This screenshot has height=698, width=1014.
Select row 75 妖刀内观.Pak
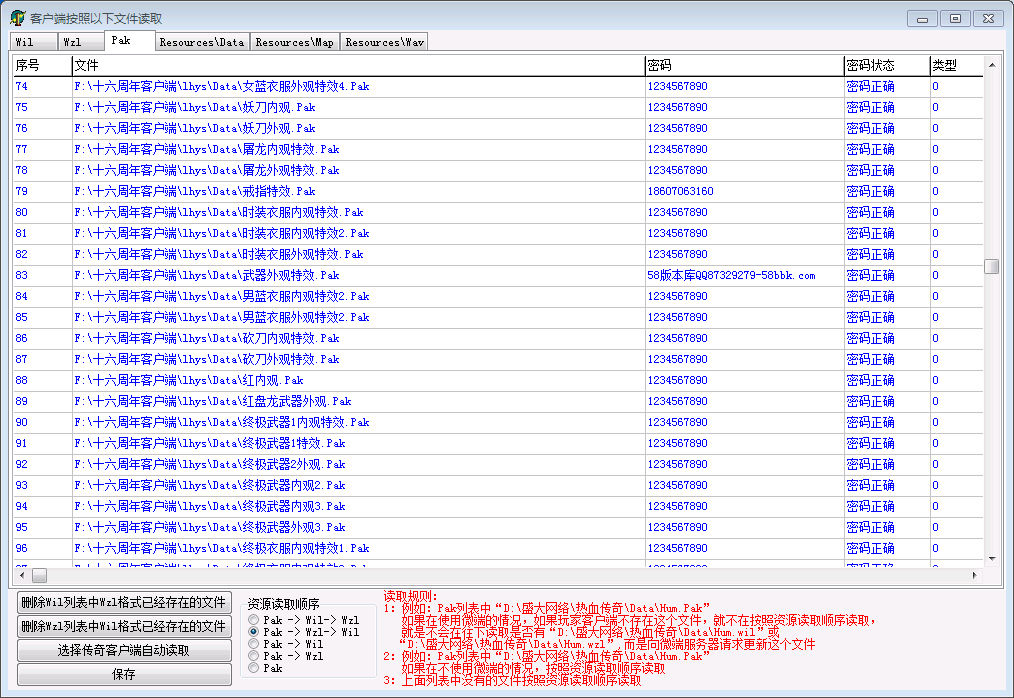pyautogui.click(x=497, y=107)
